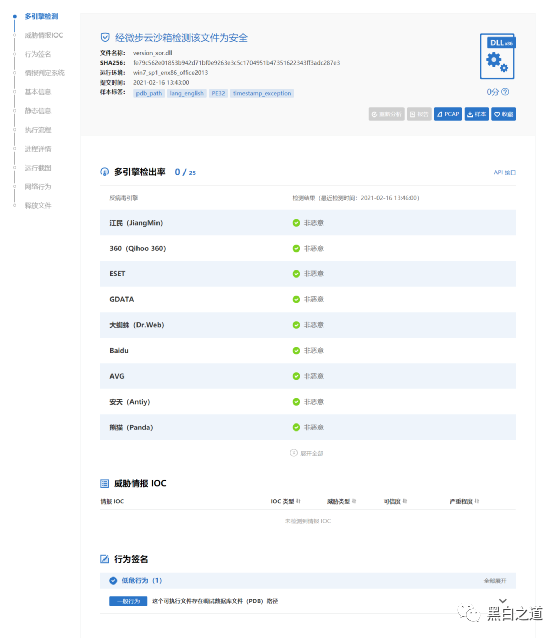Click the Baidu engine name
Screen dimensions: 560x638
click(119, 351)
